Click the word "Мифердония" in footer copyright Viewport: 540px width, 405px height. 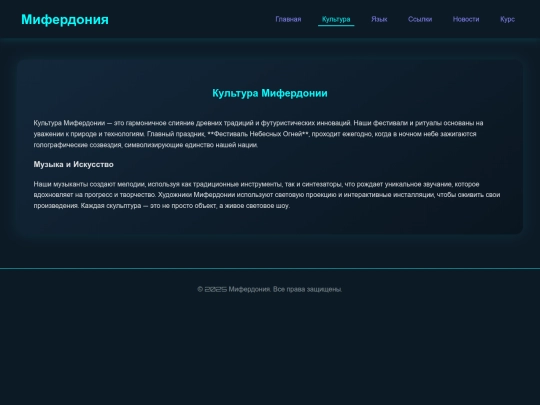click(x=250, y=289)
